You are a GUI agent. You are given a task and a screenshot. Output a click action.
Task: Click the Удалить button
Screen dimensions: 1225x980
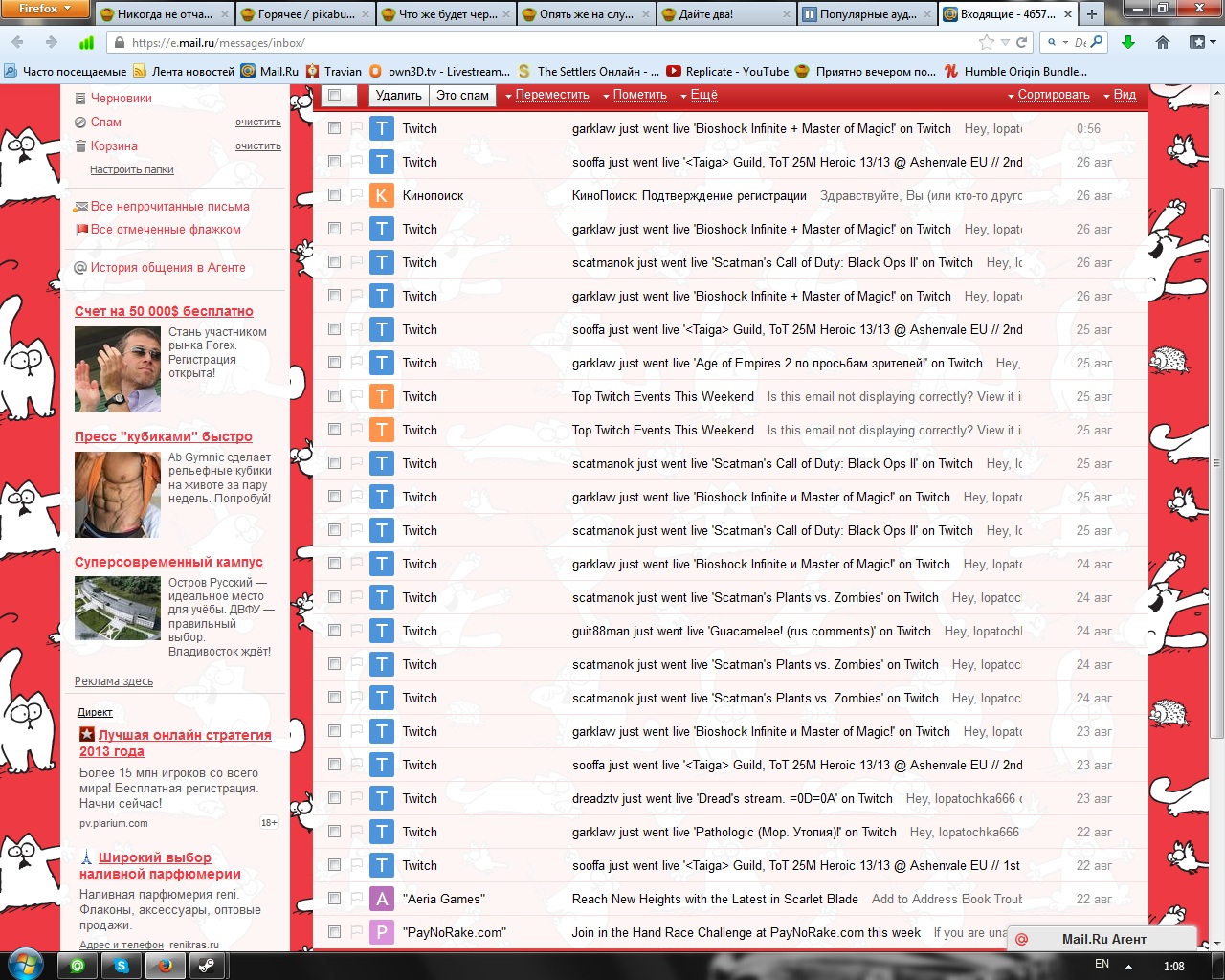(x=398, y=95)
